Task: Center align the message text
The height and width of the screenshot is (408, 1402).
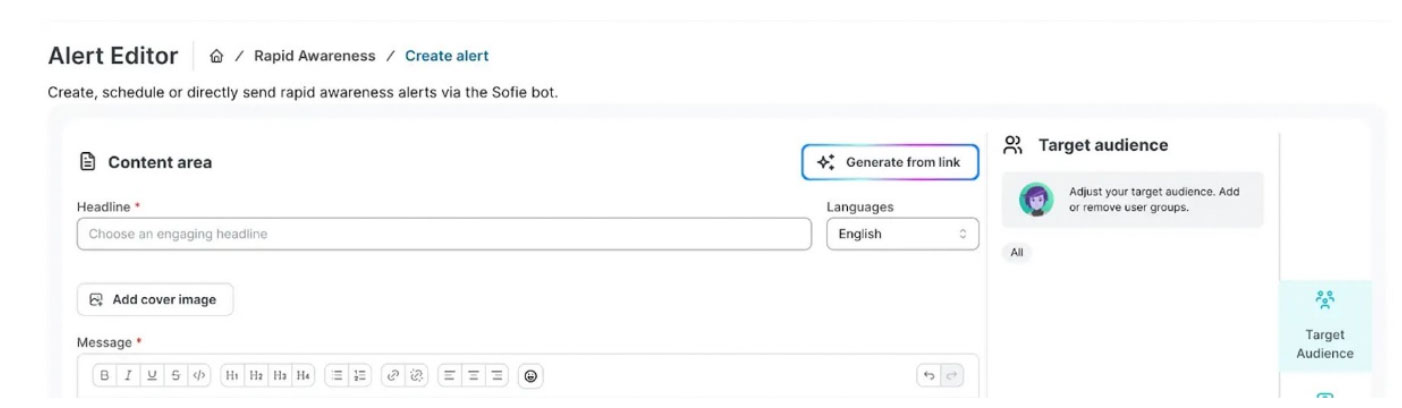Action: coord(473,376)
